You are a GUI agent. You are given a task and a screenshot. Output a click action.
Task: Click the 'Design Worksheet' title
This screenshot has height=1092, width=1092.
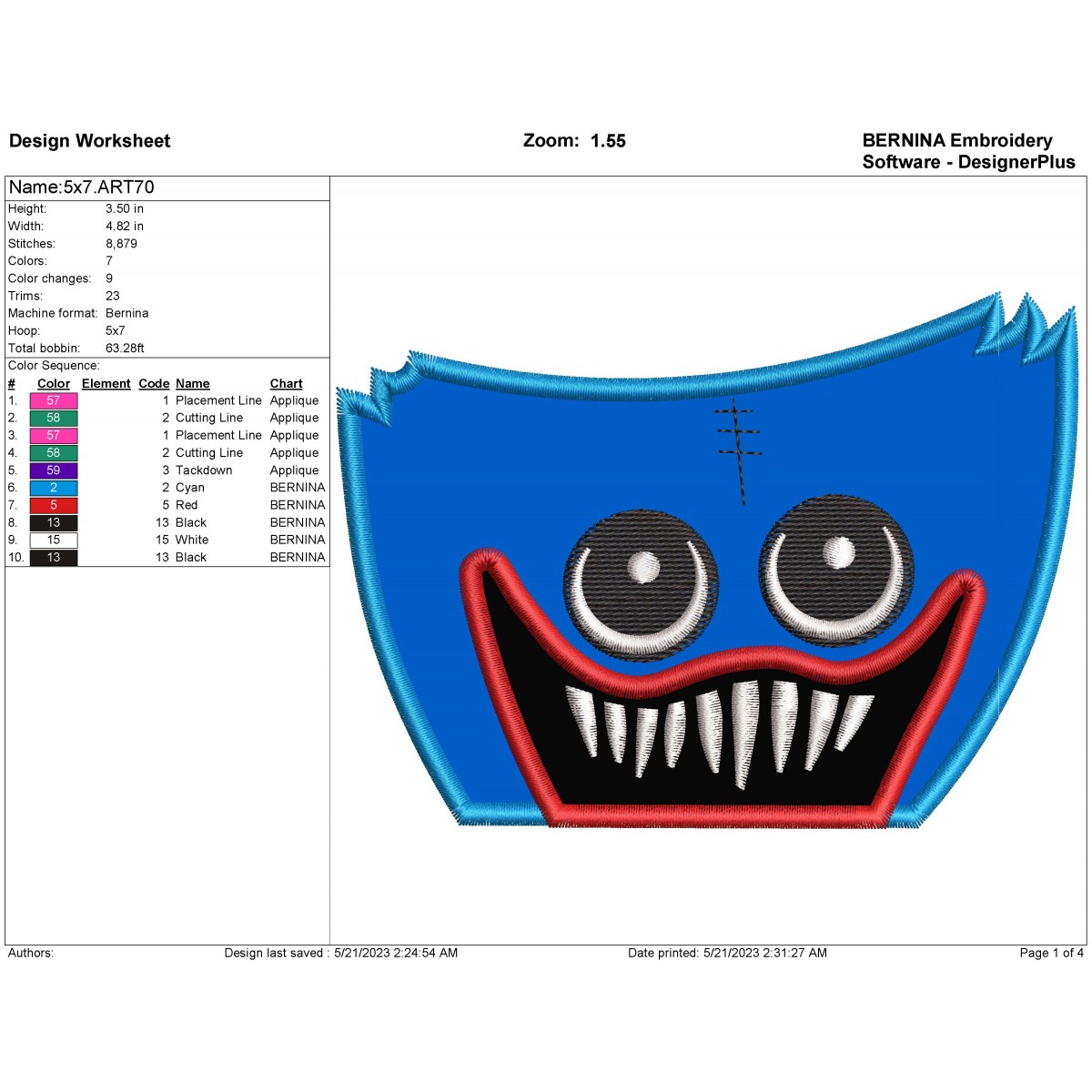[x=90, y=141]
